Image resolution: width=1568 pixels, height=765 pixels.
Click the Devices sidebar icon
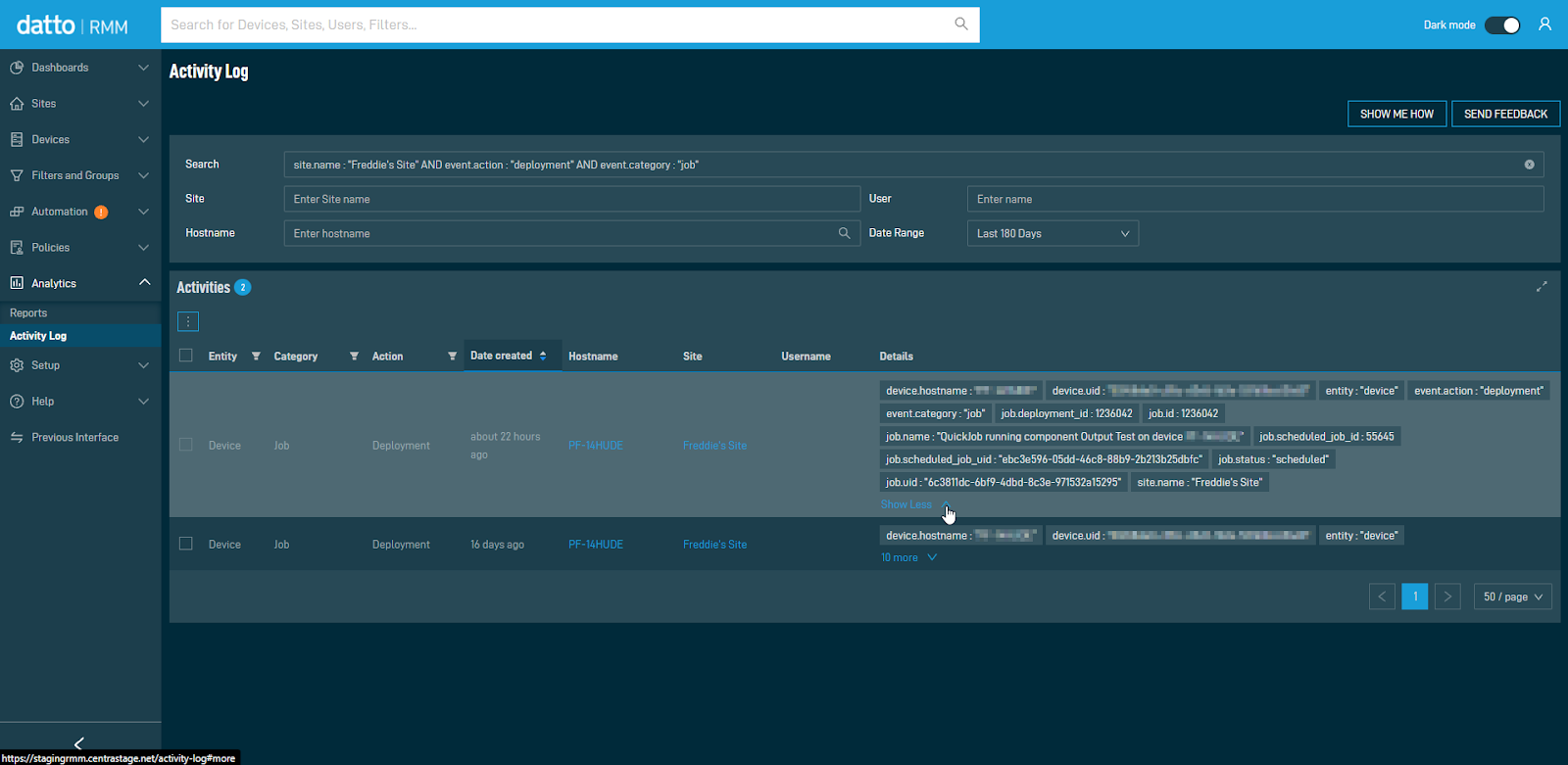click(x=17, y=140)
